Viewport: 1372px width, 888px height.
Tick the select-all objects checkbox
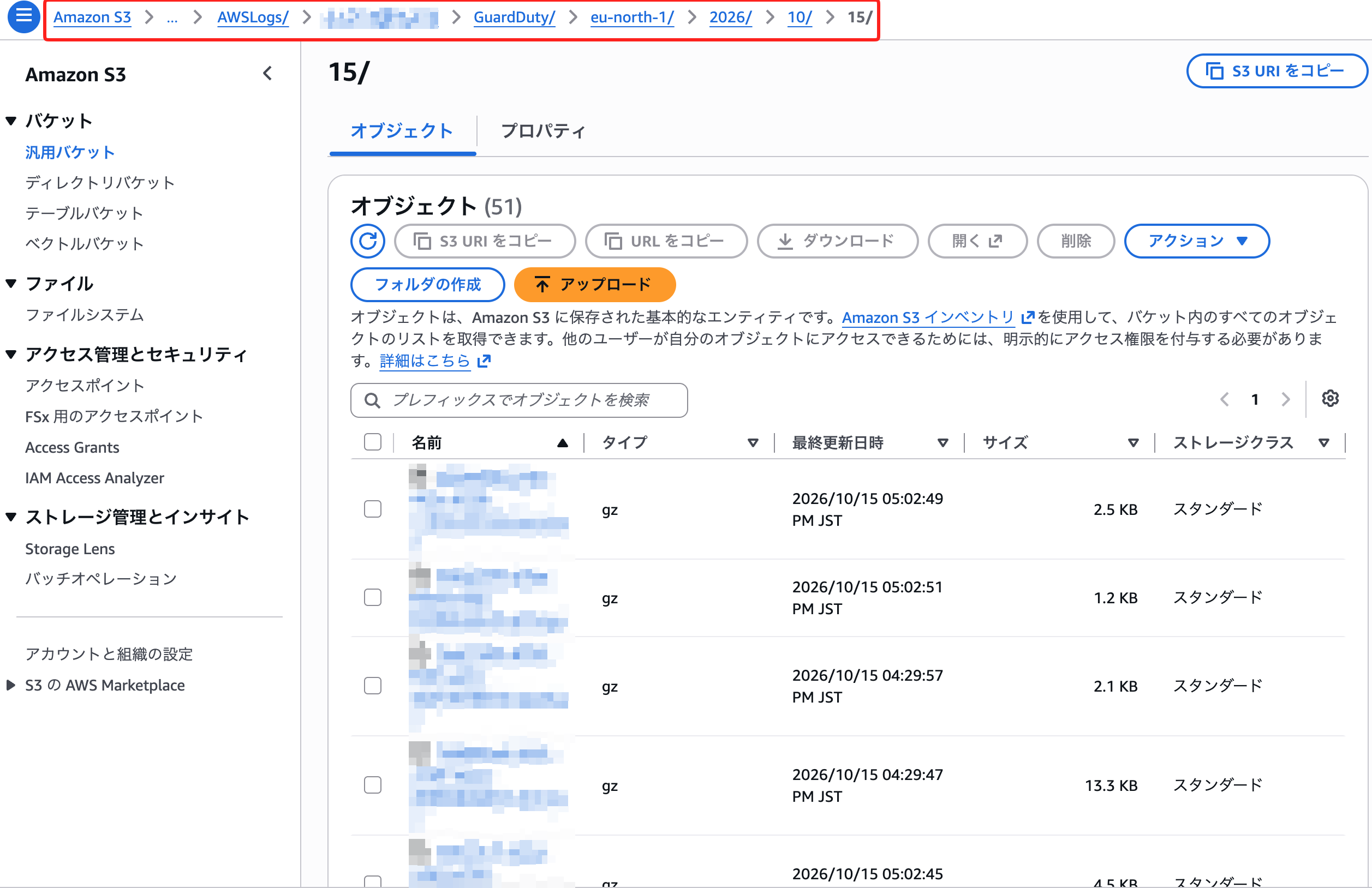[x=373, y=442]
